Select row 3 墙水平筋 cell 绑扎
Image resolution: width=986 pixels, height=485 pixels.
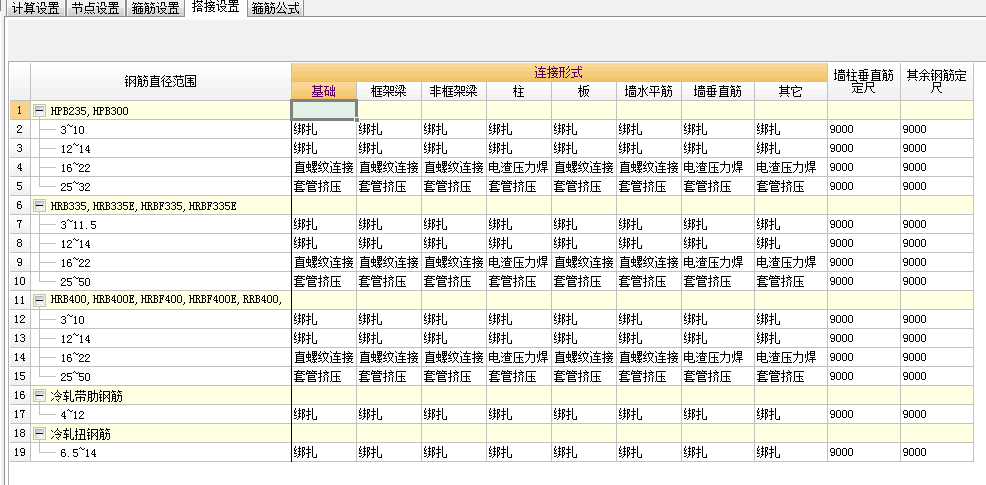tap(648, 148)
